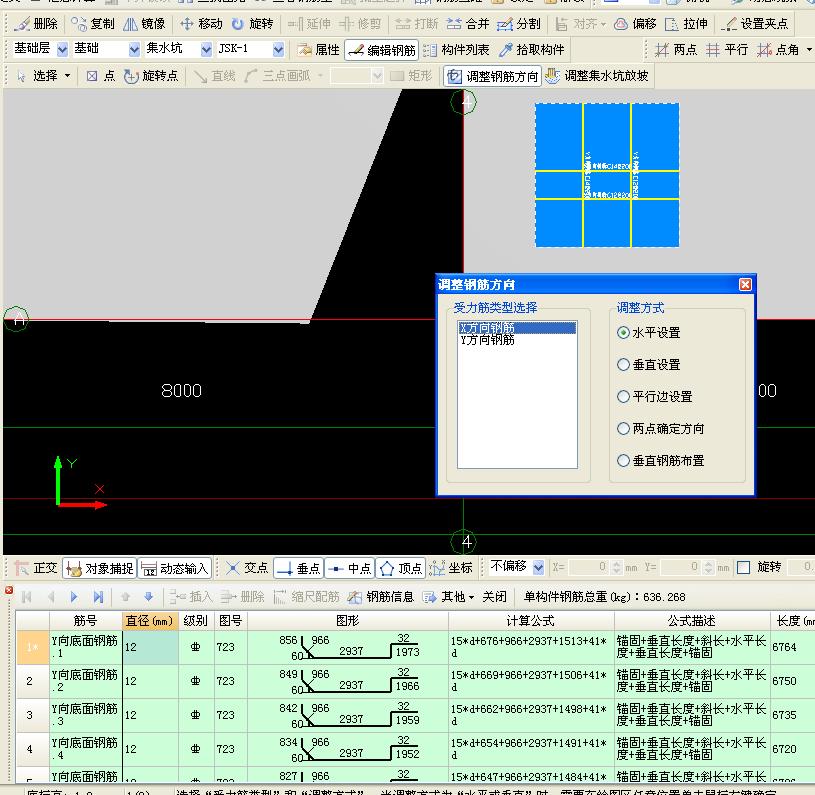Toggle 动态输入 dynamic input
Screen dimensions: 815x795
point(175,568)
